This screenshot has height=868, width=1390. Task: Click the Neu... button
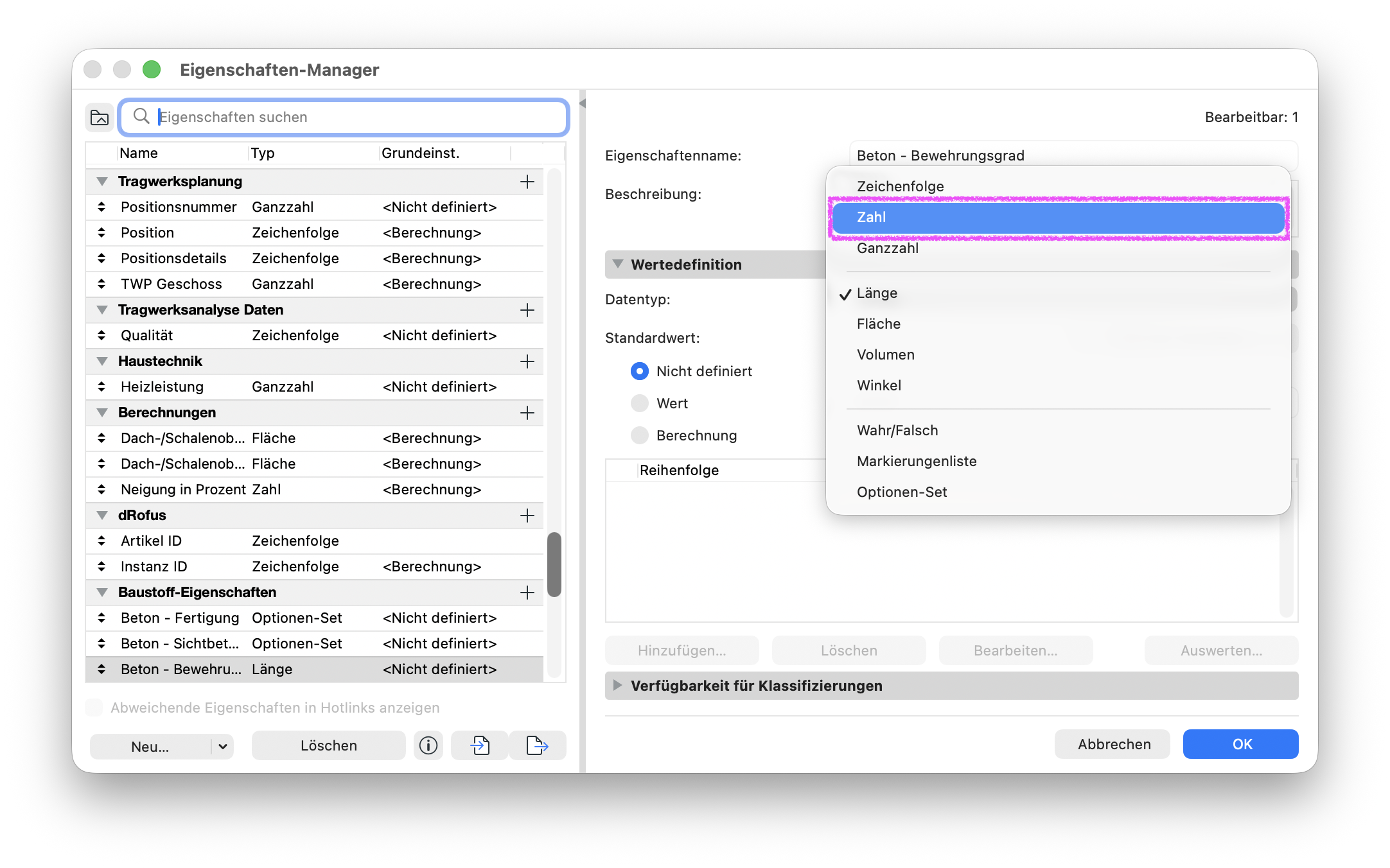[150, 746]
